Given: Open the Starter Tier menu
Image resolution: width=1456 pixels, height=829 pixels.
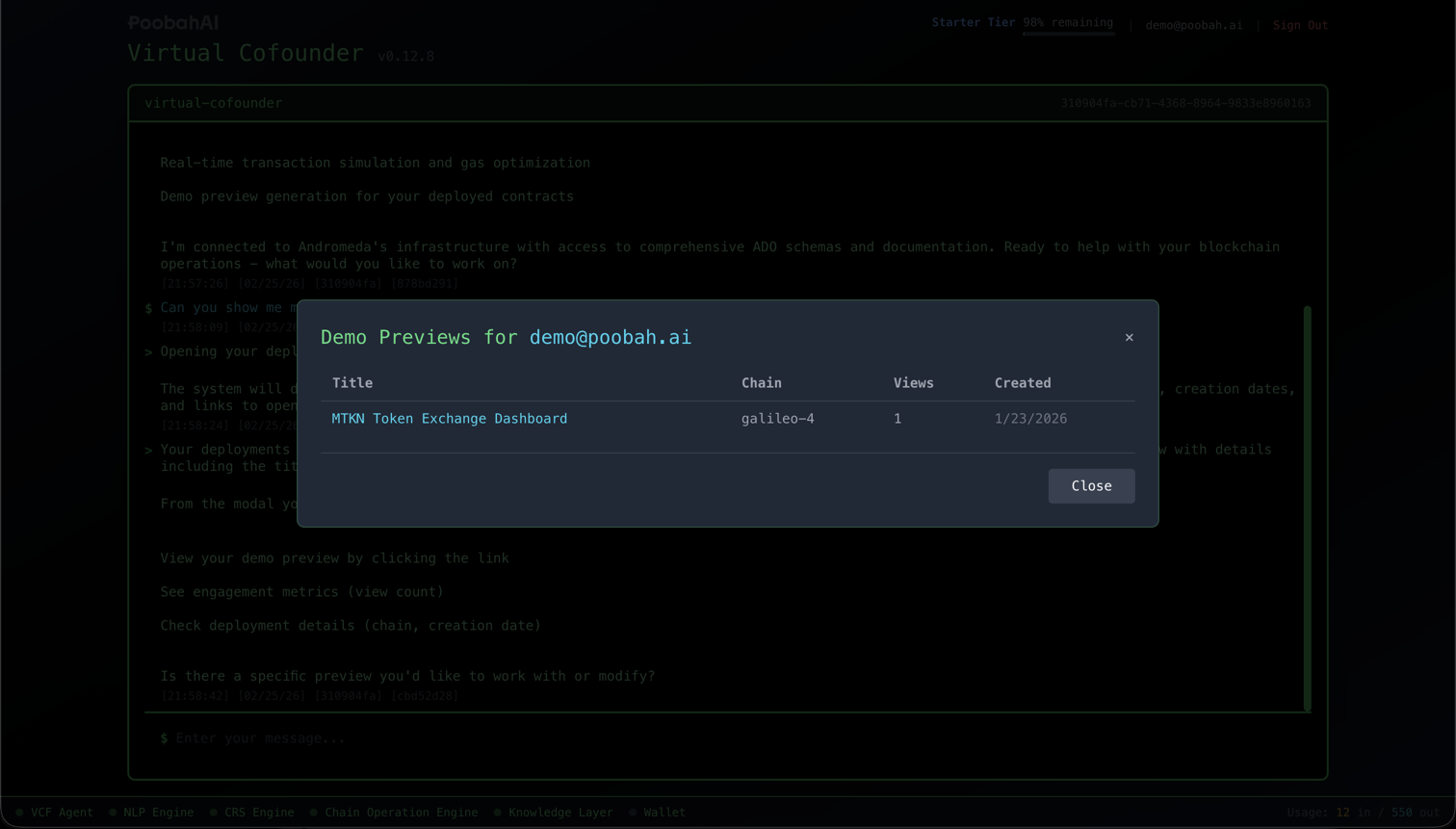Looking at the screenshot, I should [974, 22].
